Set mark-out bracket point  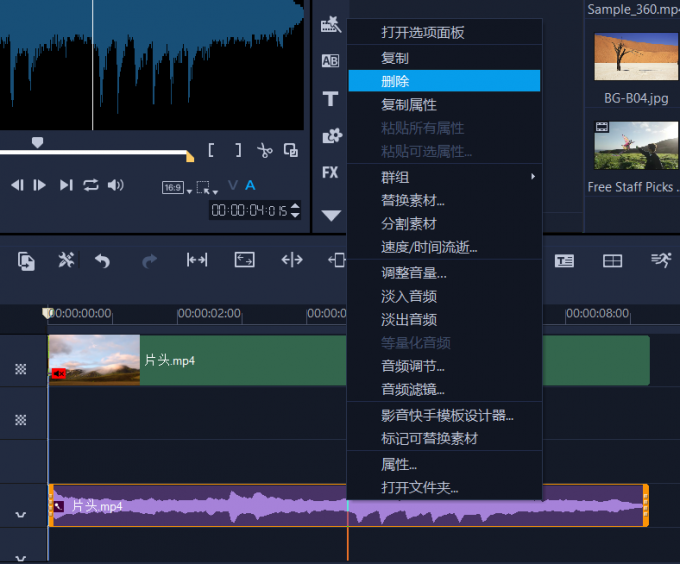tap(238, 150)
